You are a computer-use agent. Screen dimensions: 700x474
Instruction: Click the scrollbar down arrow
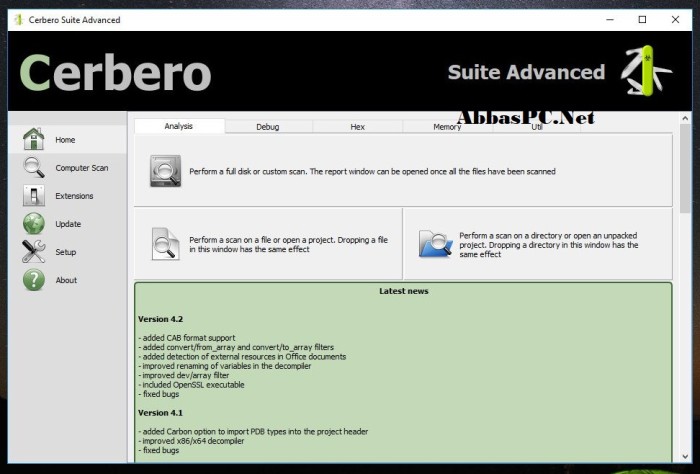tap(685, 456)
